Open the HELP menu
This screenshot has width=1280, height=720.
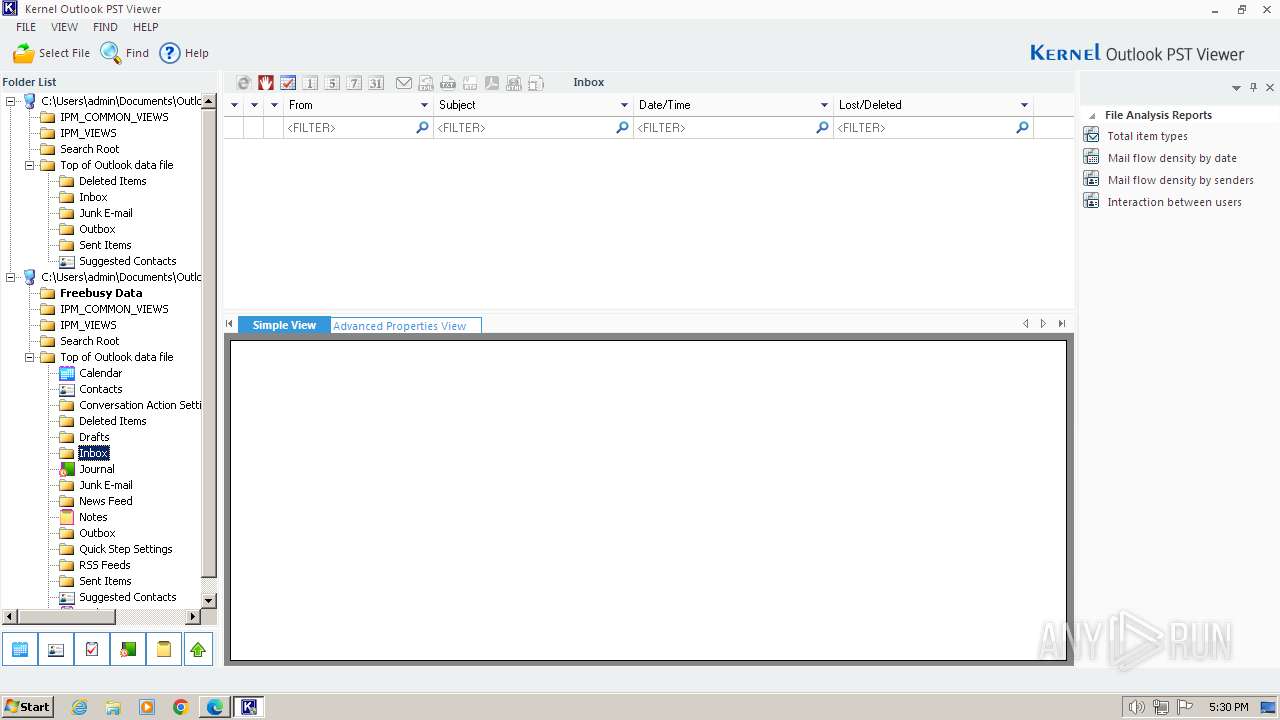[x=146, y=27]
